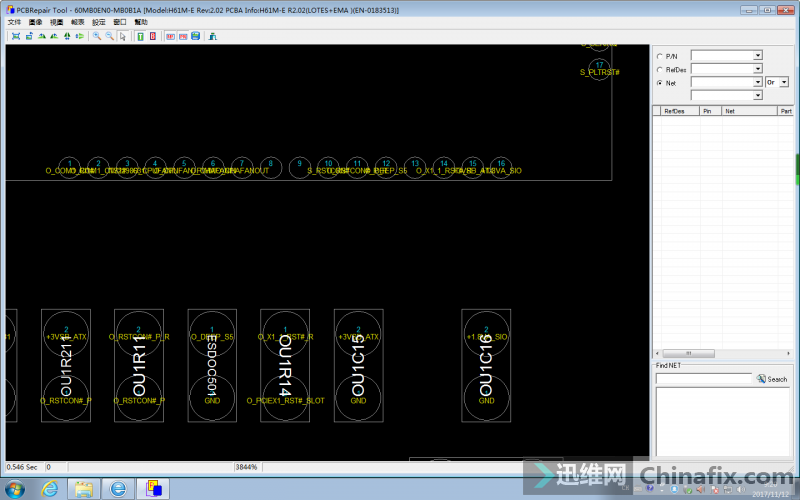Click the Part column header
800x500 pixels.
pos(785,111)
